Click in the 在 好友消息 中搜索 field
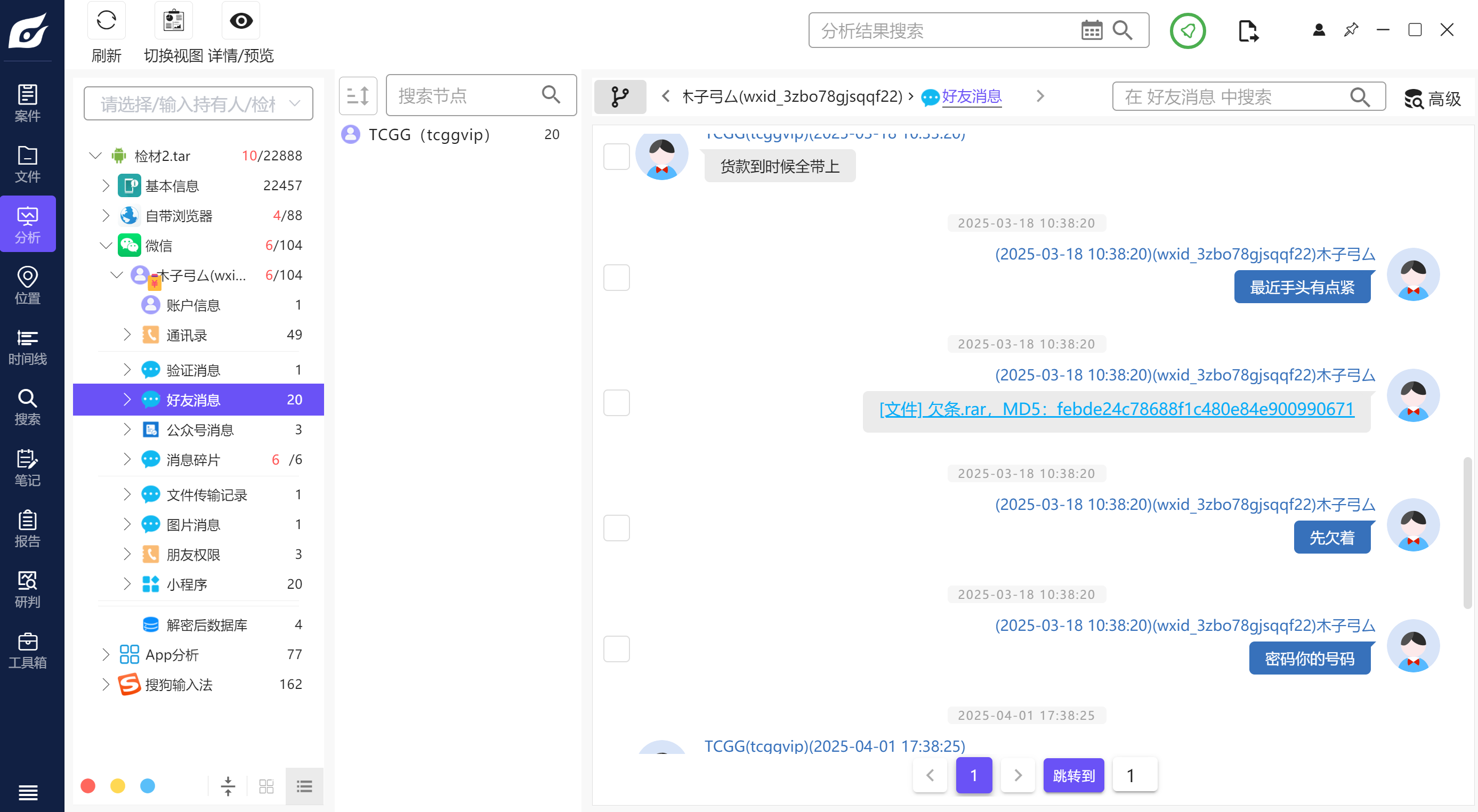This screenshot has height=812, width=1478. (1248, 96)
